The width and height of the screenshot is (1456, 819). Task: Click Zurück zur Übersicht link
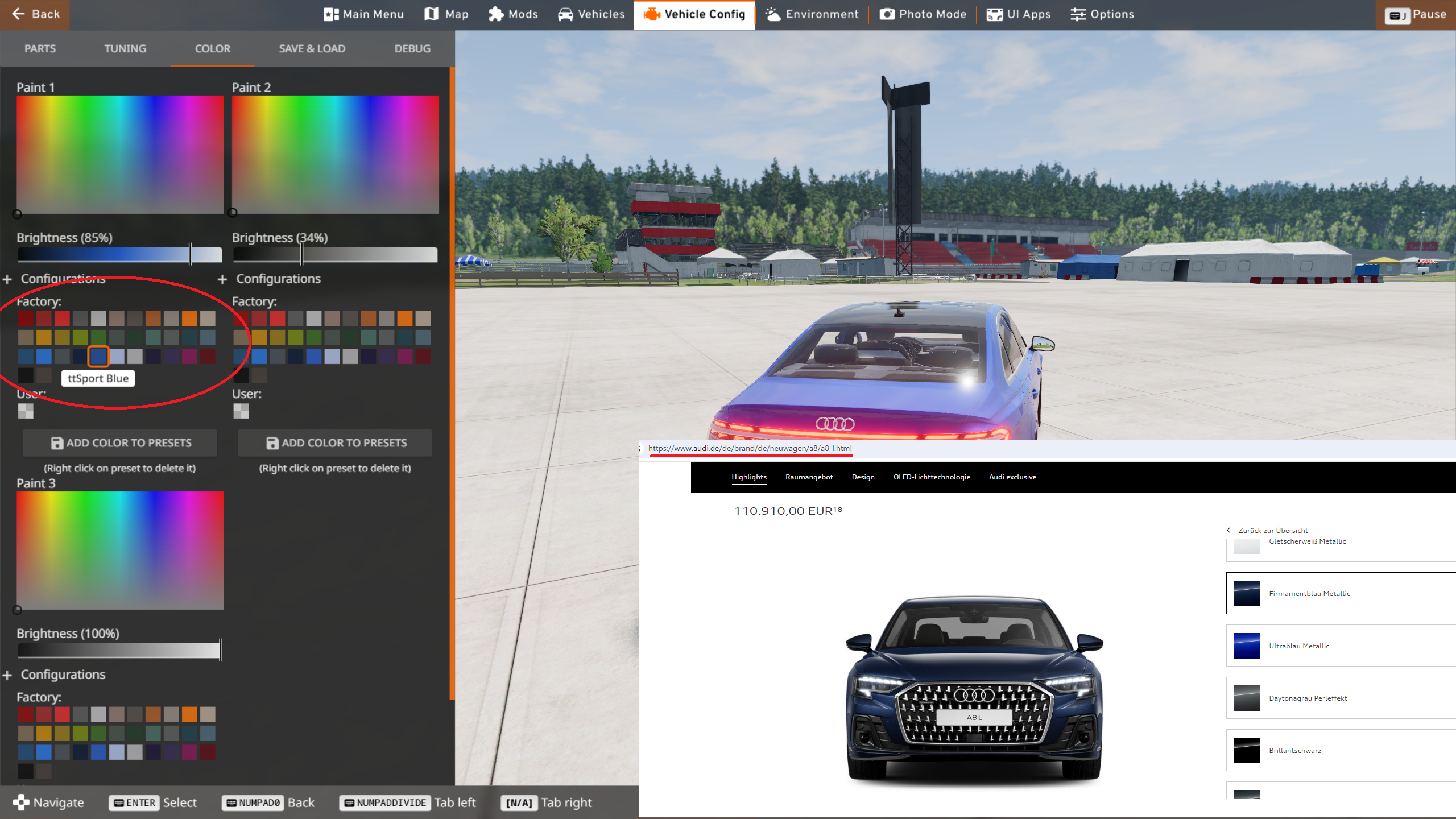[1267, 530]
